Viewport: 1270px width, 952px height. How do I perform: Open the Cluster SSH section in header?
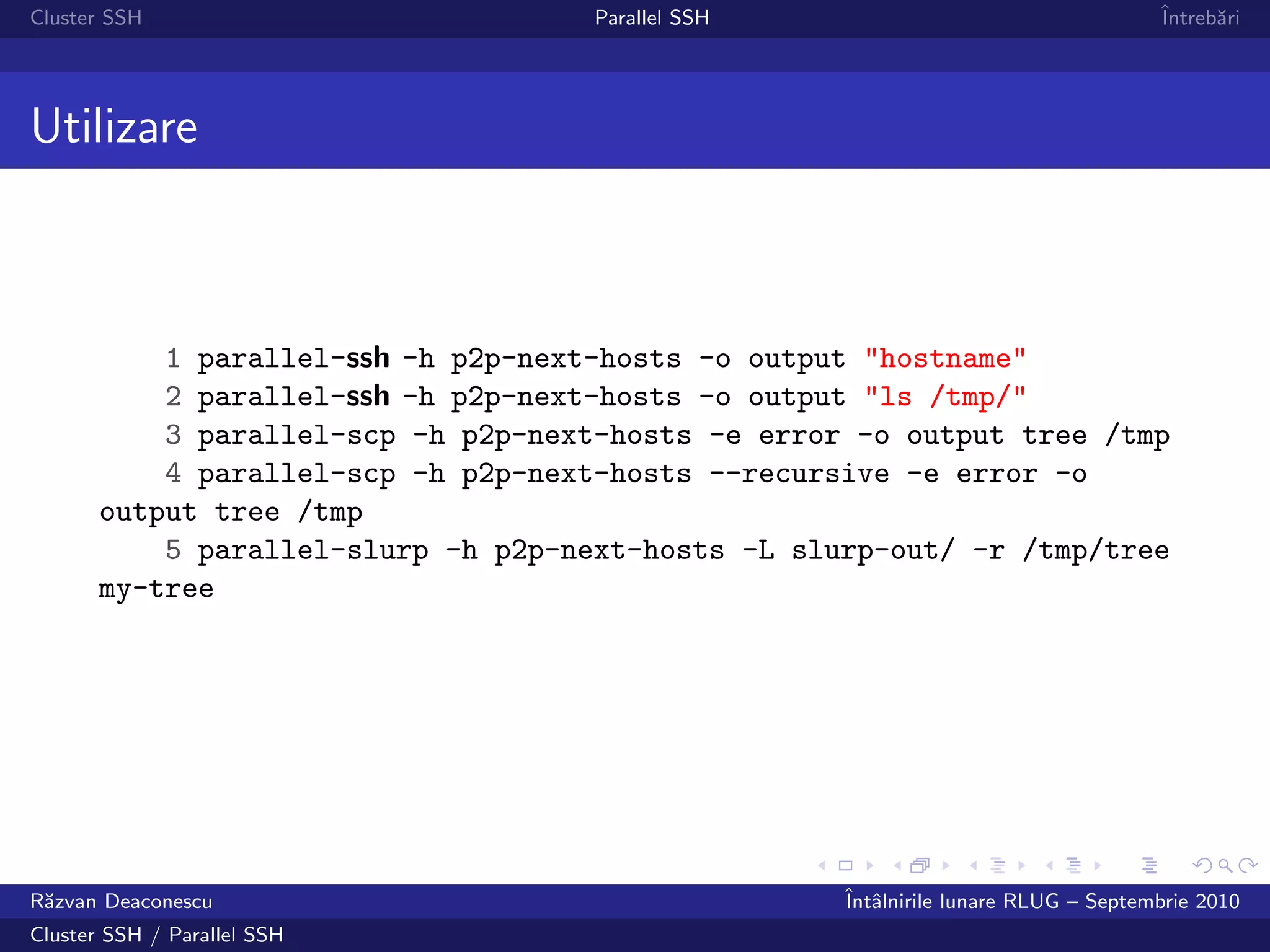86,17
